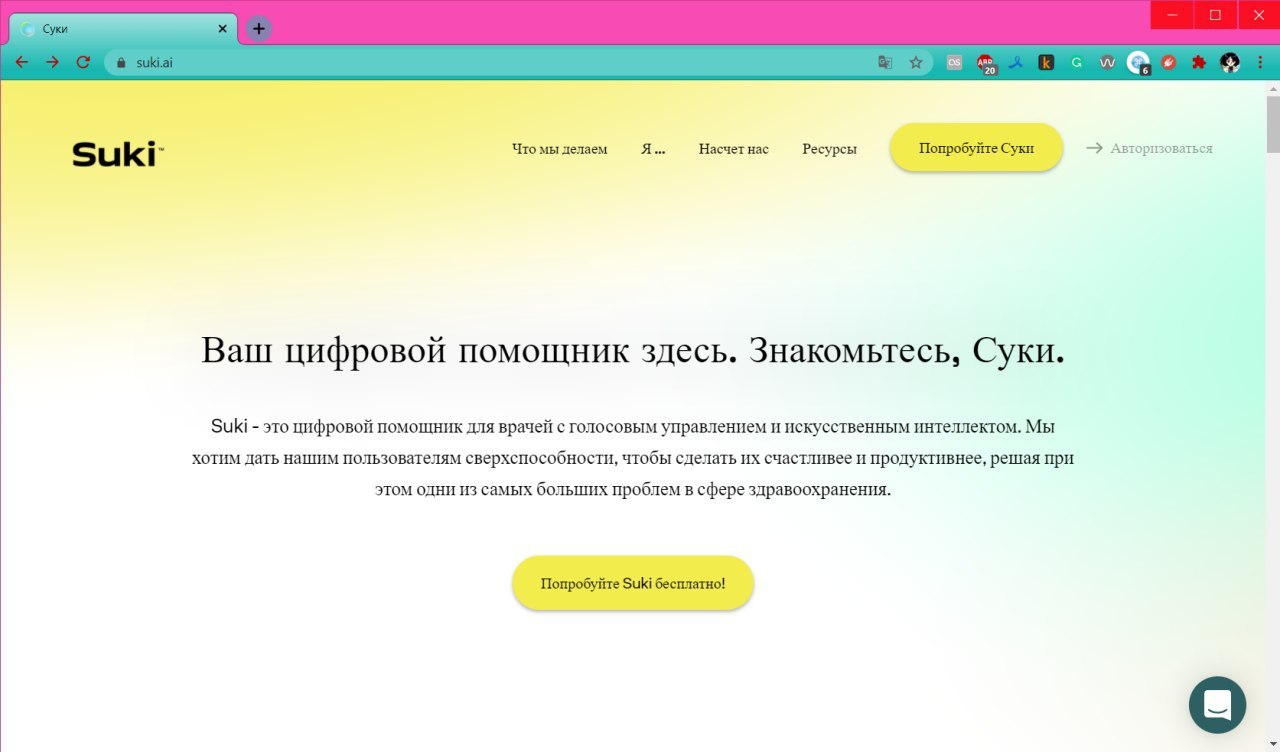Go back to previous page
Screen dimensions: 1280x752
(22, 62)
